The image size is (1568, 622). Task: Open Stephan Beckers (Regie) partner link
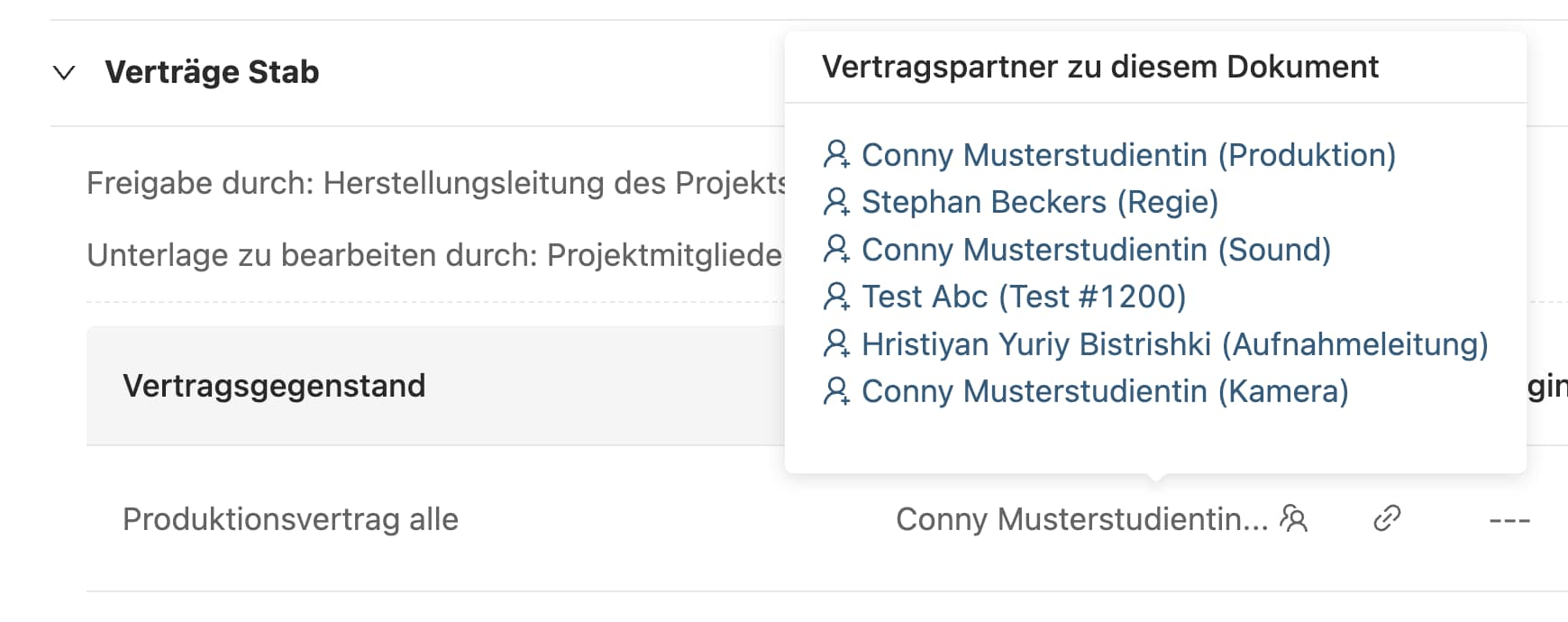coord(1040,202)
